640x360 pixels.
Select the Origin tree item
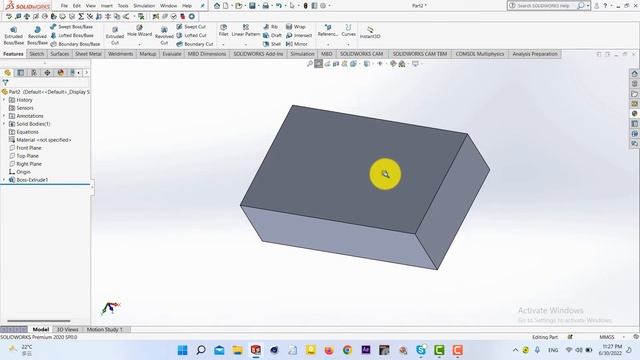coord(20,172)
